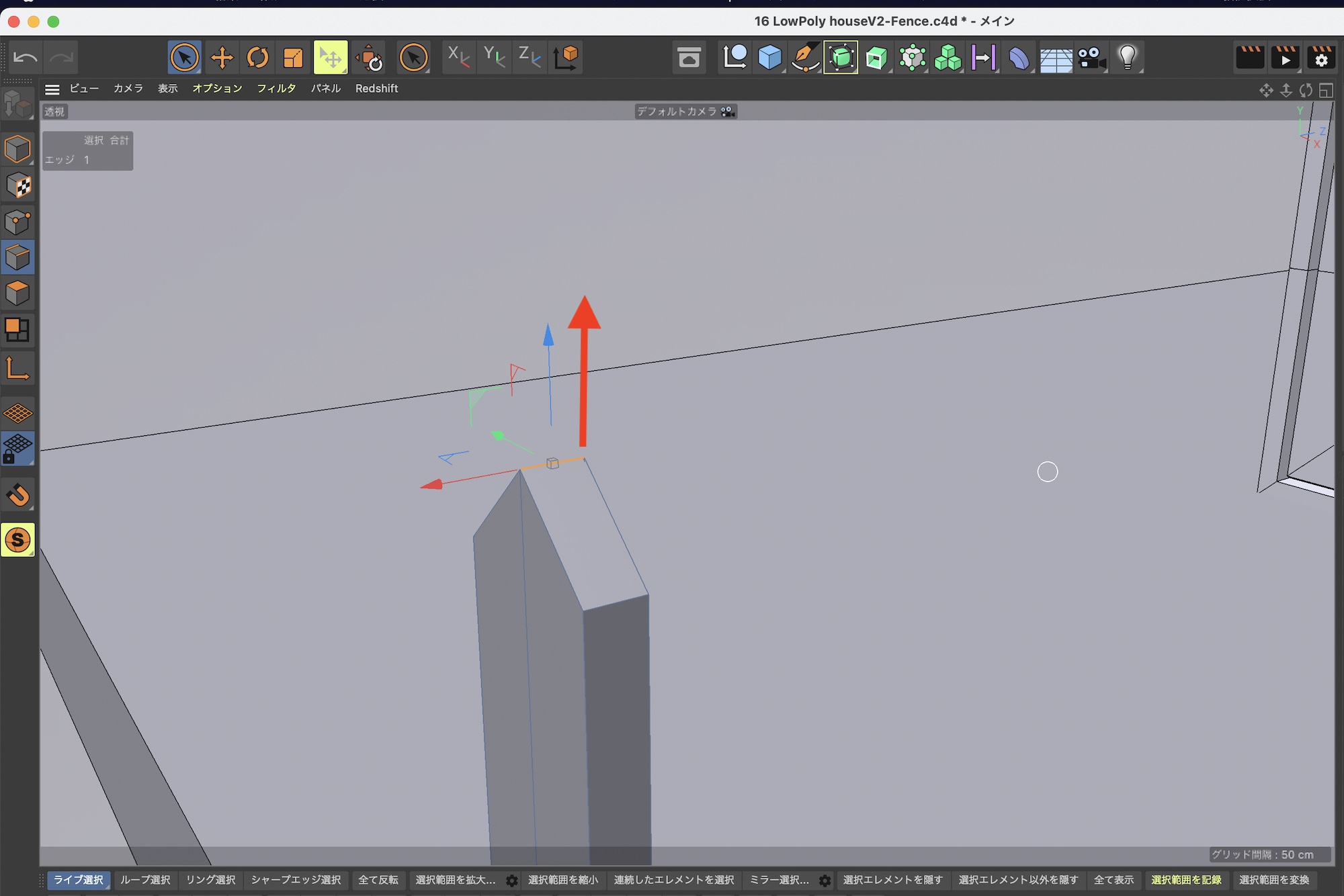Open Render Settings clapperboard icon
The width and height of the screenshot is (1344, 896).
(x=1320, y=58)
